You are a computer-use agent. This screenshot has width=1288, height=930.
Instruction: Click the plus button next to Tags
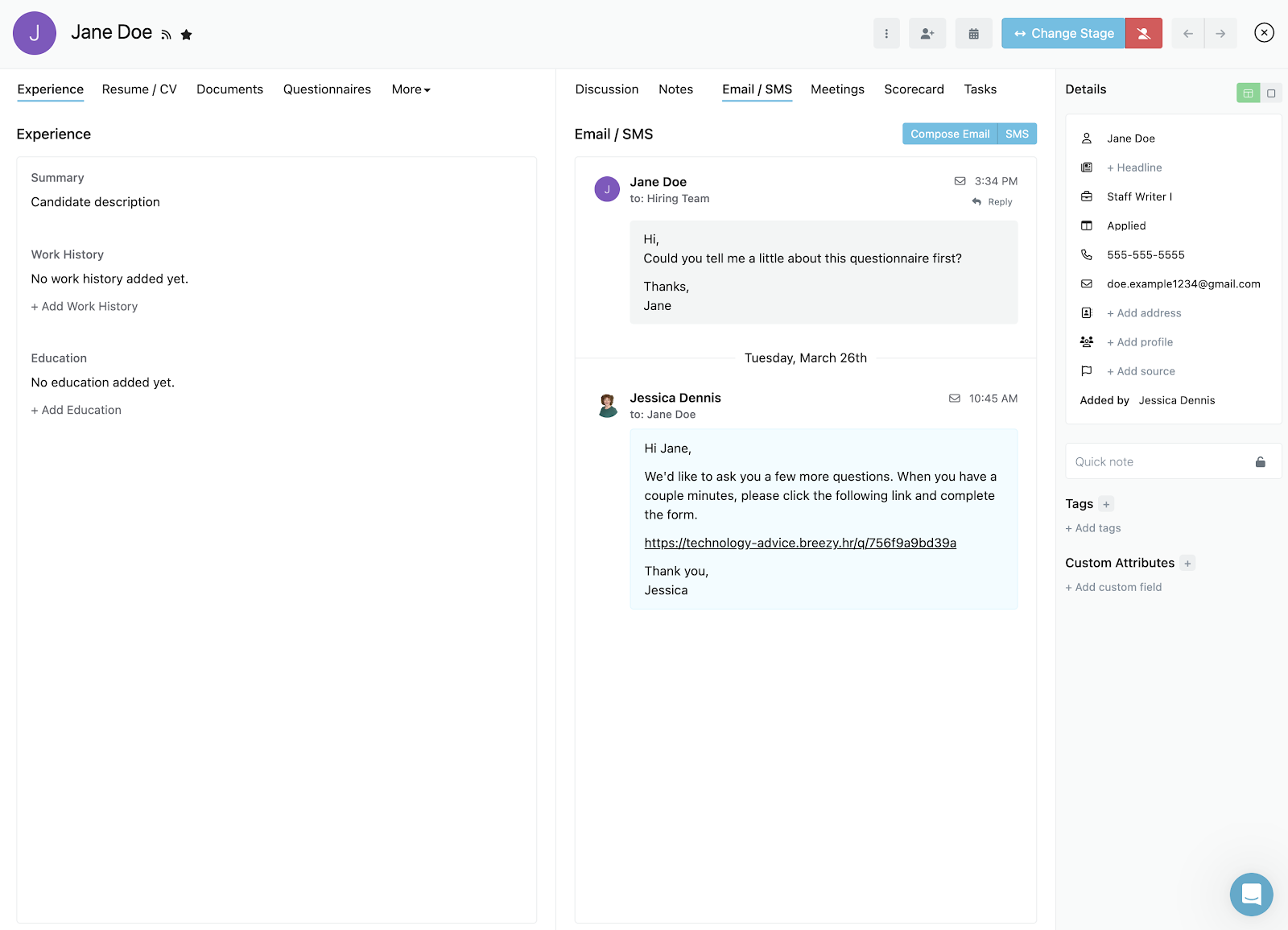pyautogui.click(x=1106, y=504)
